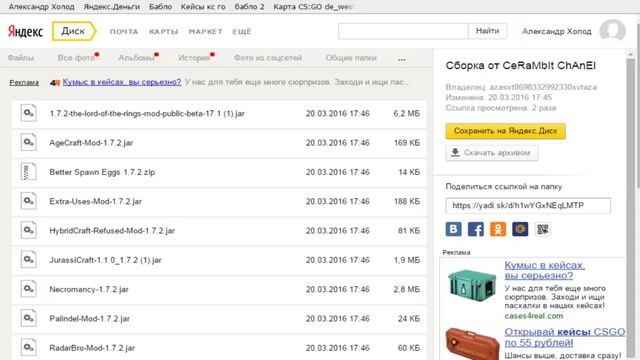Open top banner Кумыс в кейсах ad link
The image size is (640, 360).
[122, 82]
